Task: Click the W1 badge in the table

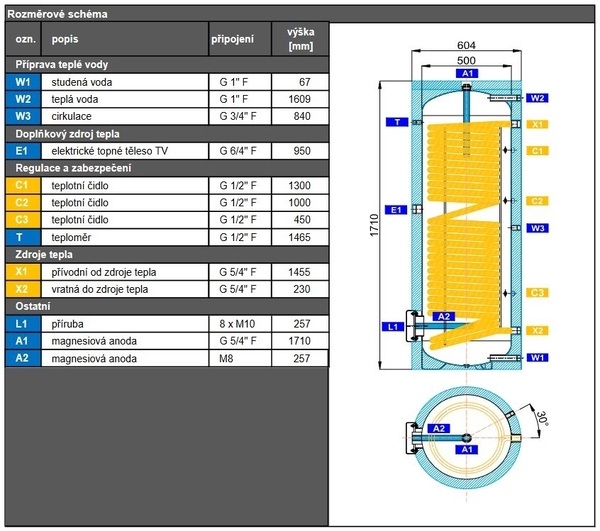Action: click(x=23, y=81)
